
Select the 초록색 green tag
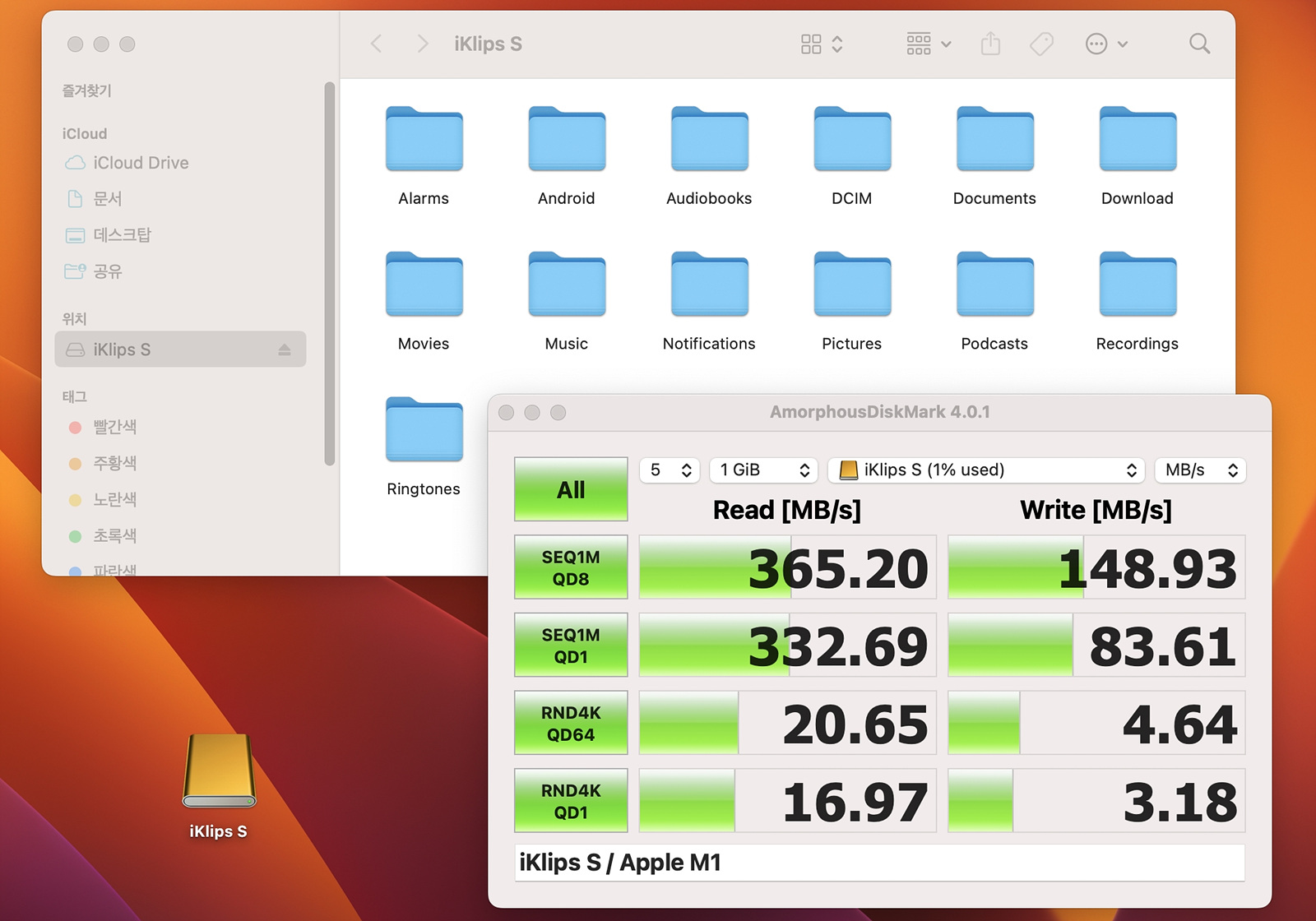(180, 535)
